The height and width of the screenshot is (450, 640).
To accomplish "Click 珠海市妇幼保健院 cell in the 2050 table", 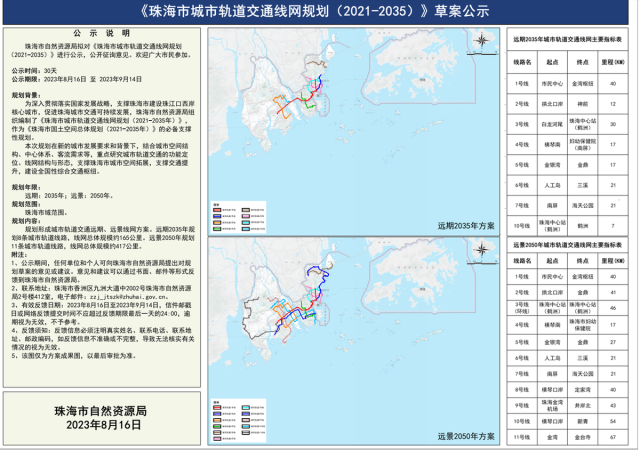I will 582,325.
